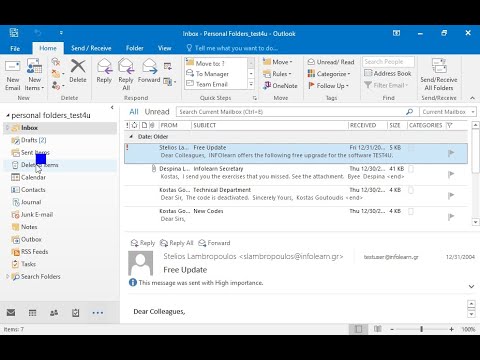Sort messages by the SUBJECT column

click(x=270, y=125)
